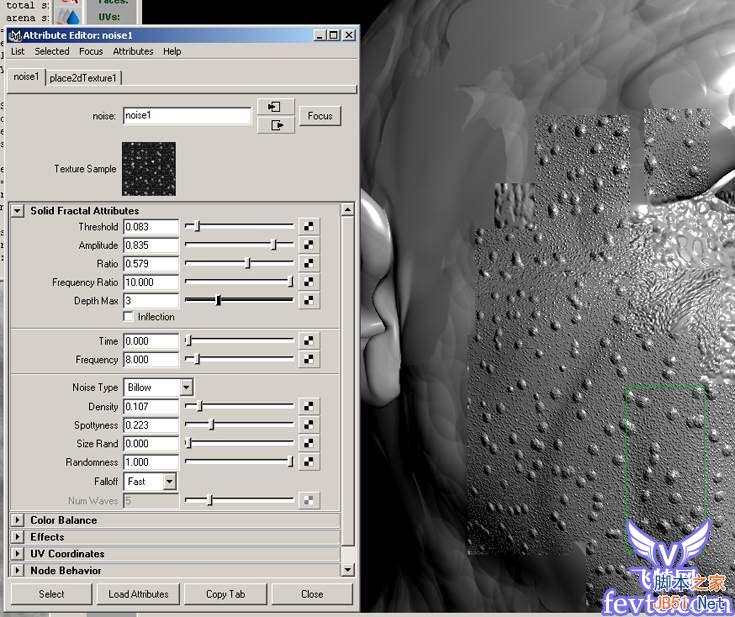The image size is (735, 617).
Task: Click the Time value field 0.000
Action: 151,341
